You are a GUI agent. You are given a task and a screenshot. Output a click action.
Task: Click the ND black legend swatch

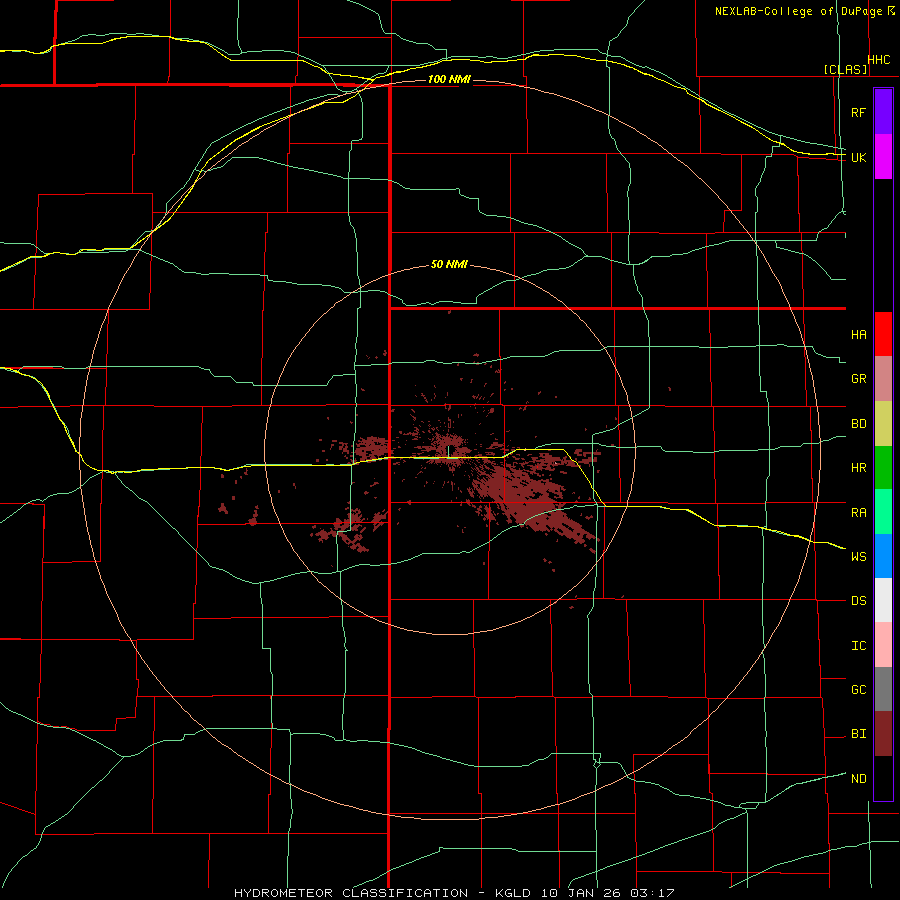point(883,778)
